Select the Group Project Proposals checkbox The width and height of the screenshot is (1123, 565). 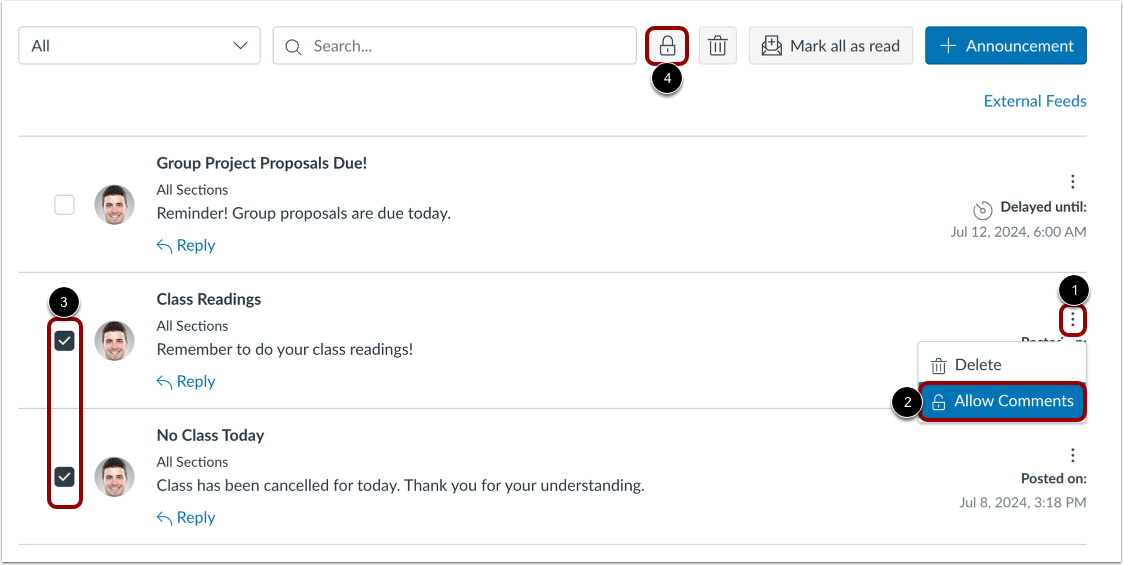(x=64, y=205)
